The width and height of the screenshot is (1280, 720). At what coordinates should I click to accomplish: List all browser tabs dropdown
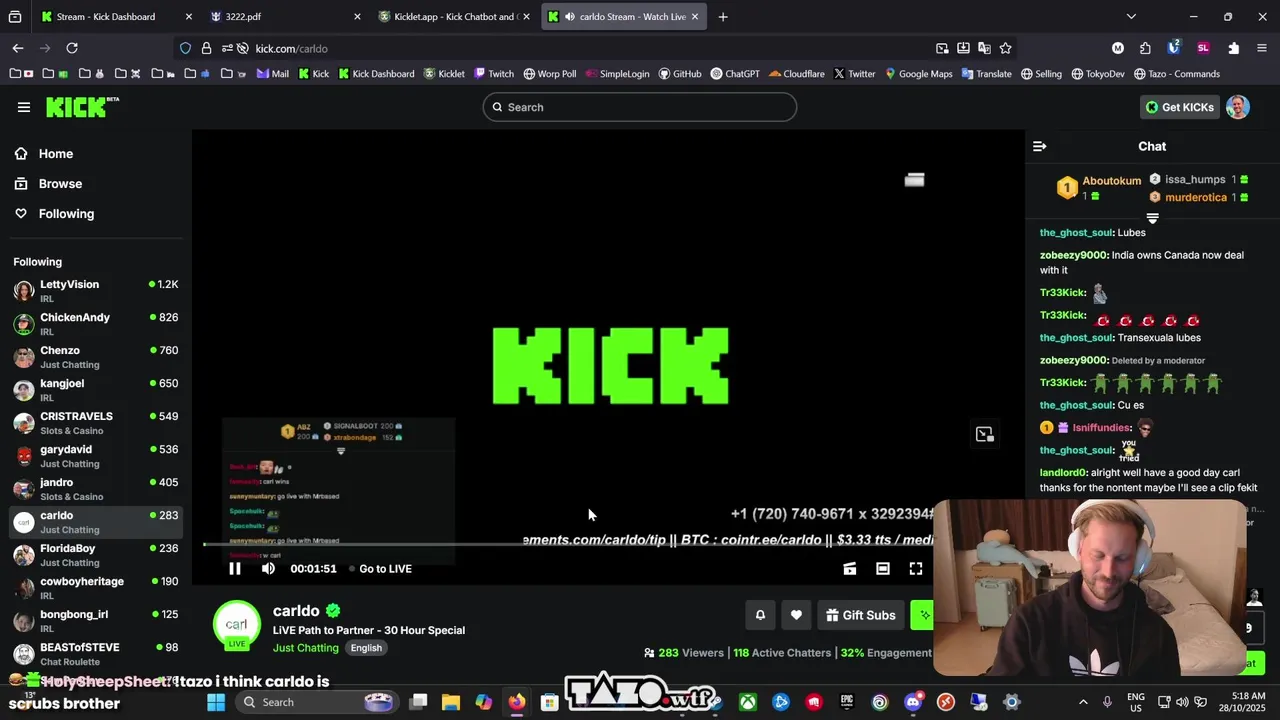[1131, 16]
